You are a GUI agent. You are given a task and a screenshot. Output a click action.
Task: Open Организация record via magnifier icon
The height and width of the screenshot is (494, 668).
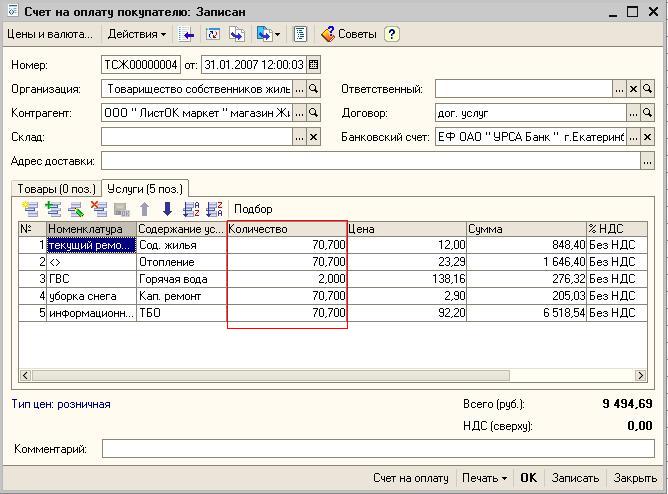click(x=314, y=89)
